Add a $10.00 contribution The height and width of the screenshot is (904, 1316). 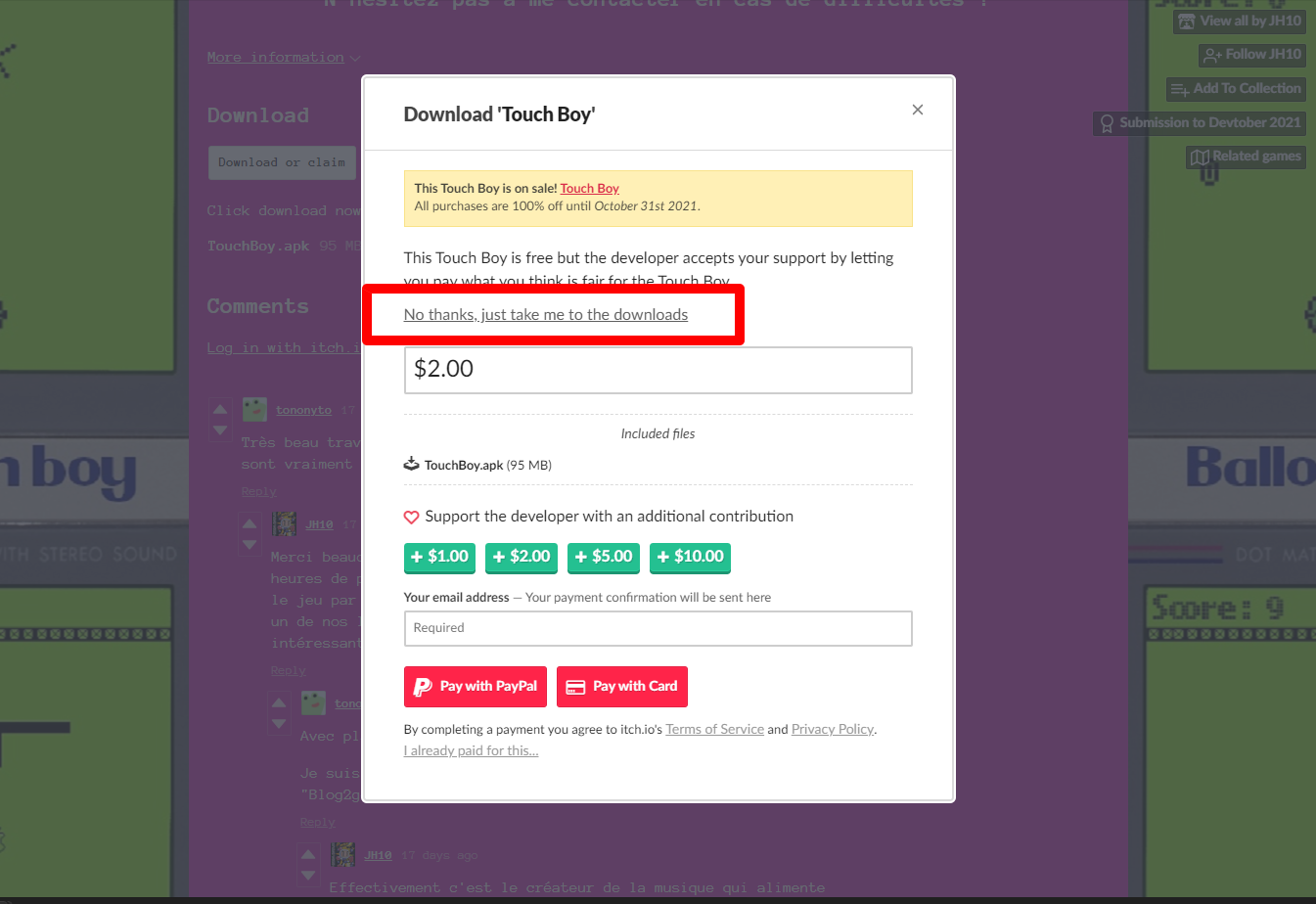coord(690,557)
